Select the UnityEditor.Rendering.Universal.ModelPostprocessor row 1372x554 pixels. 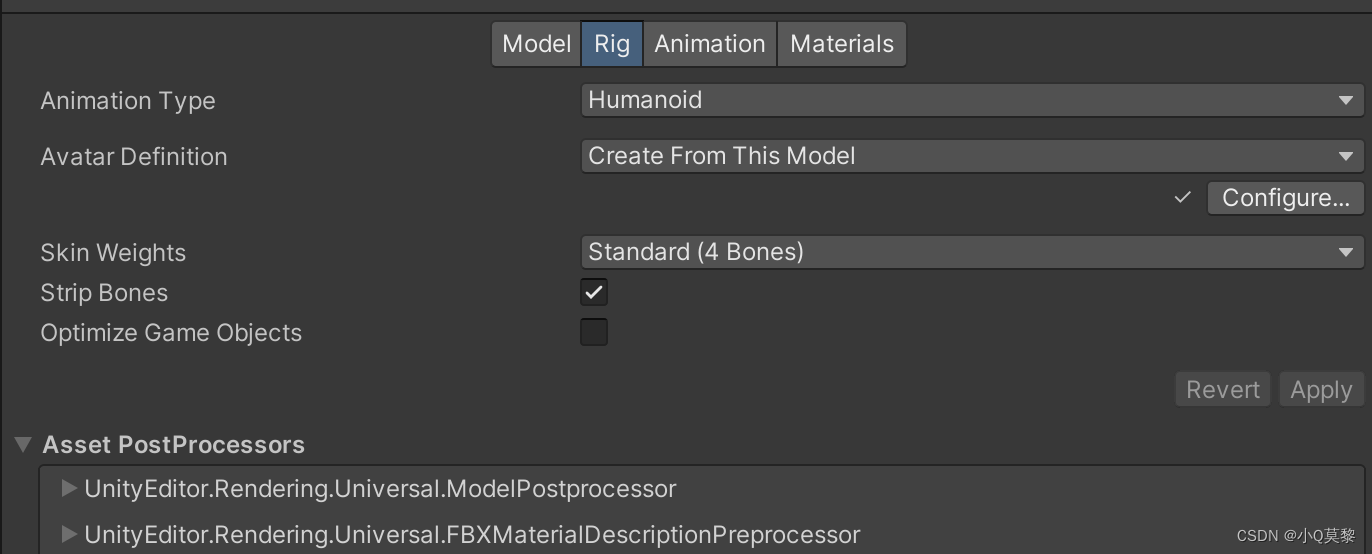coord(380,489)
